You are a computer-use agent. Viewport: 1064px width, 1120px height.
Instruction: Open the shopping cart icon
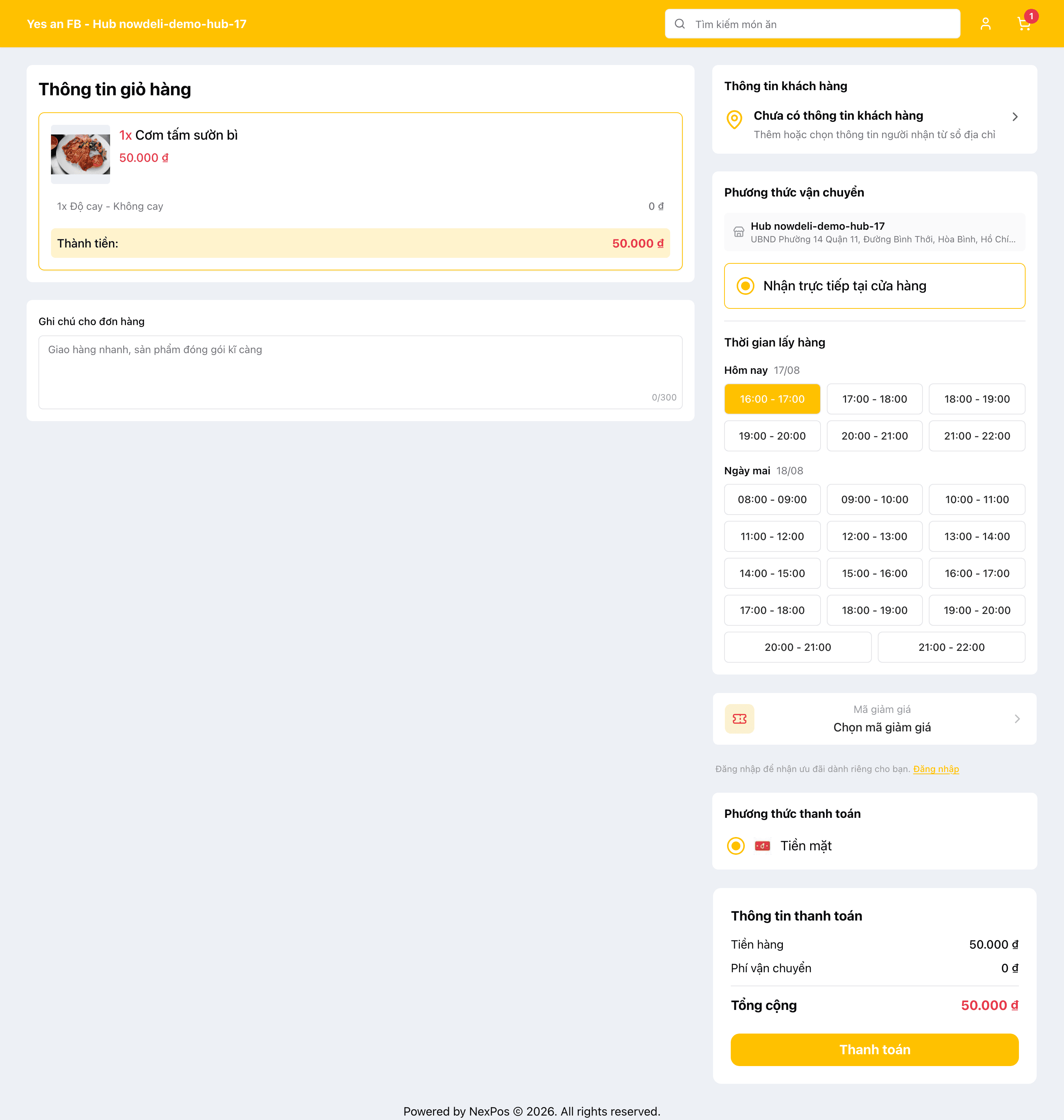pyautogui.click(x=1024, y=24)
